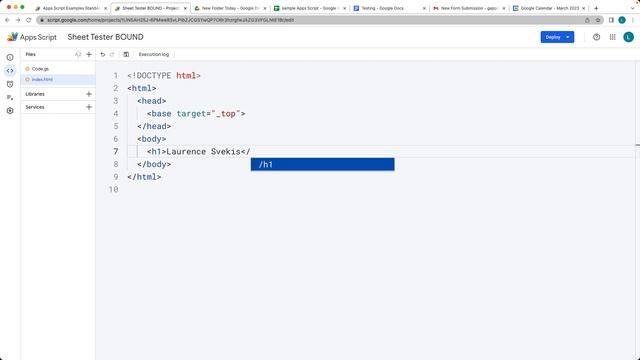
Task: Add a service with the plus icon
Action: tap(89, 107)
